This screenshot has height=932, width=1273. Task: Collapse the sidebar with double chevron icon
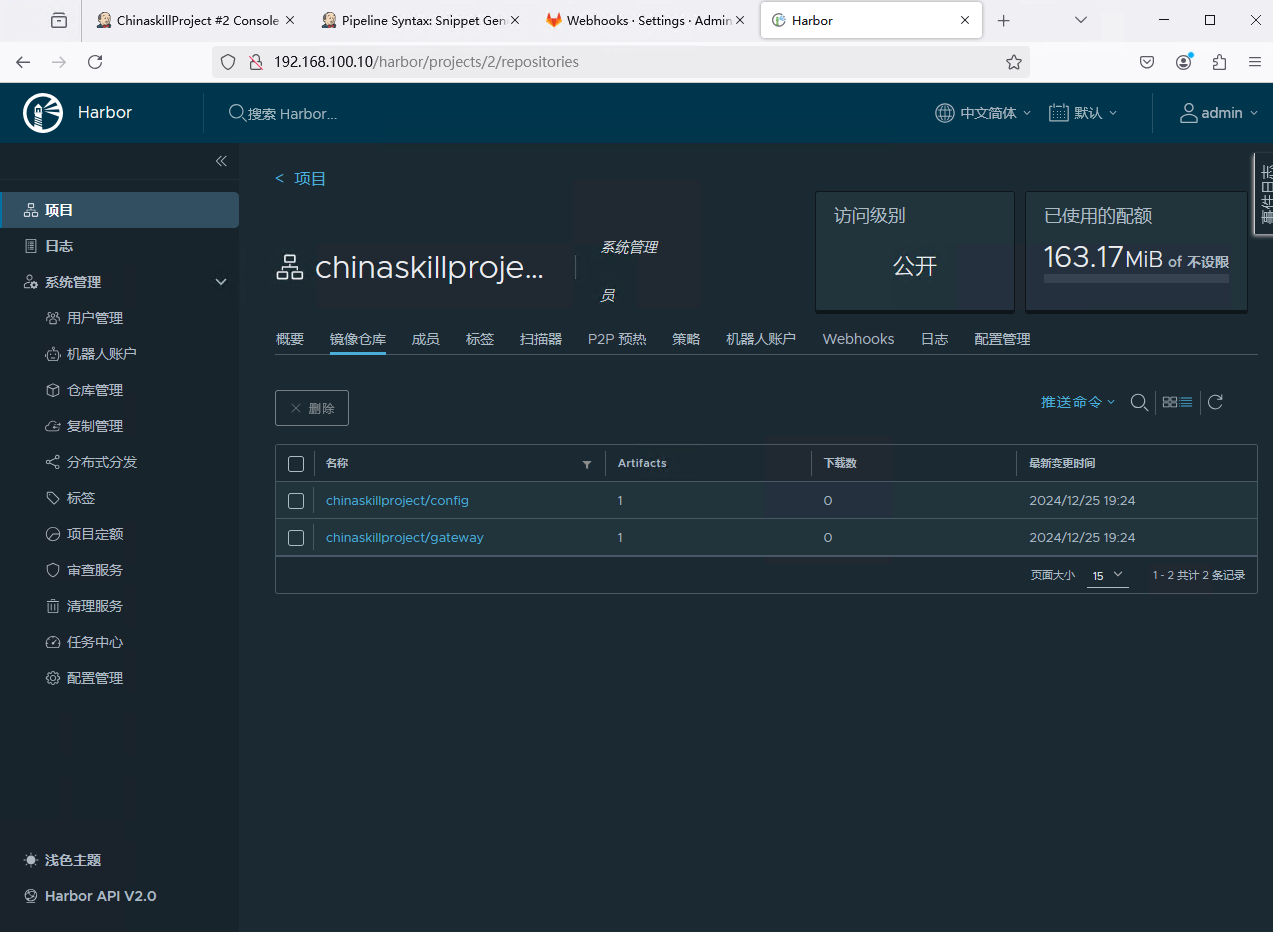point(221,161)
